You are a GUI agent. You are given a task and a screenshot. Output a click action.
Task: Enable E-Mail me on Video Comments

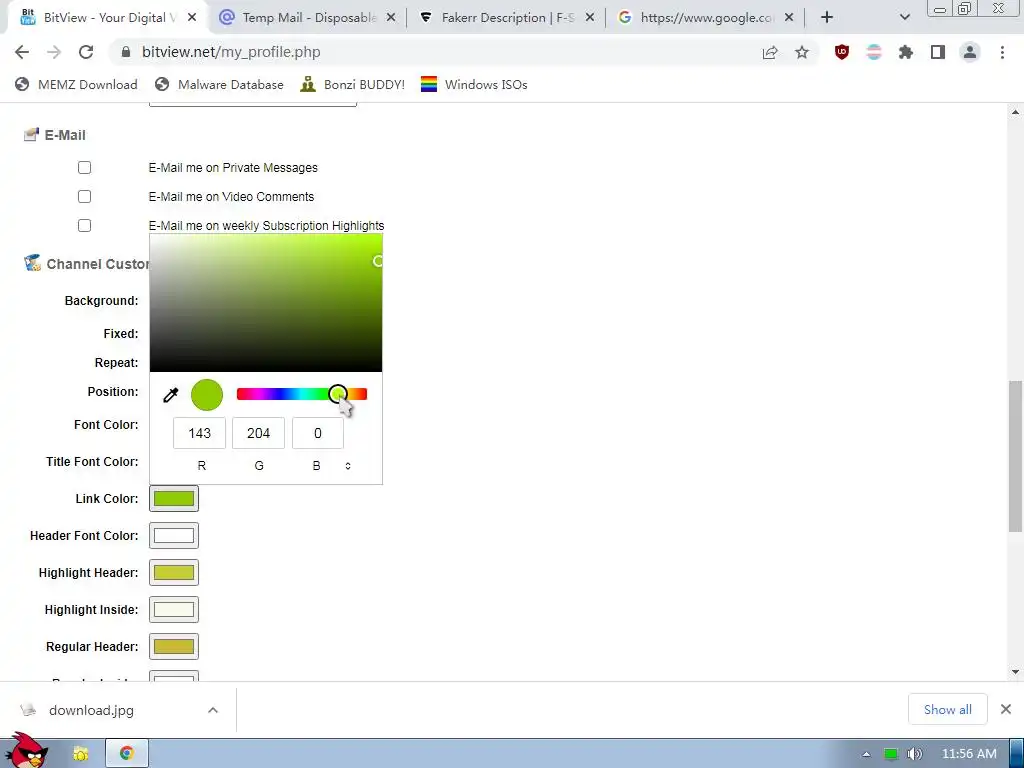point(84,197)
